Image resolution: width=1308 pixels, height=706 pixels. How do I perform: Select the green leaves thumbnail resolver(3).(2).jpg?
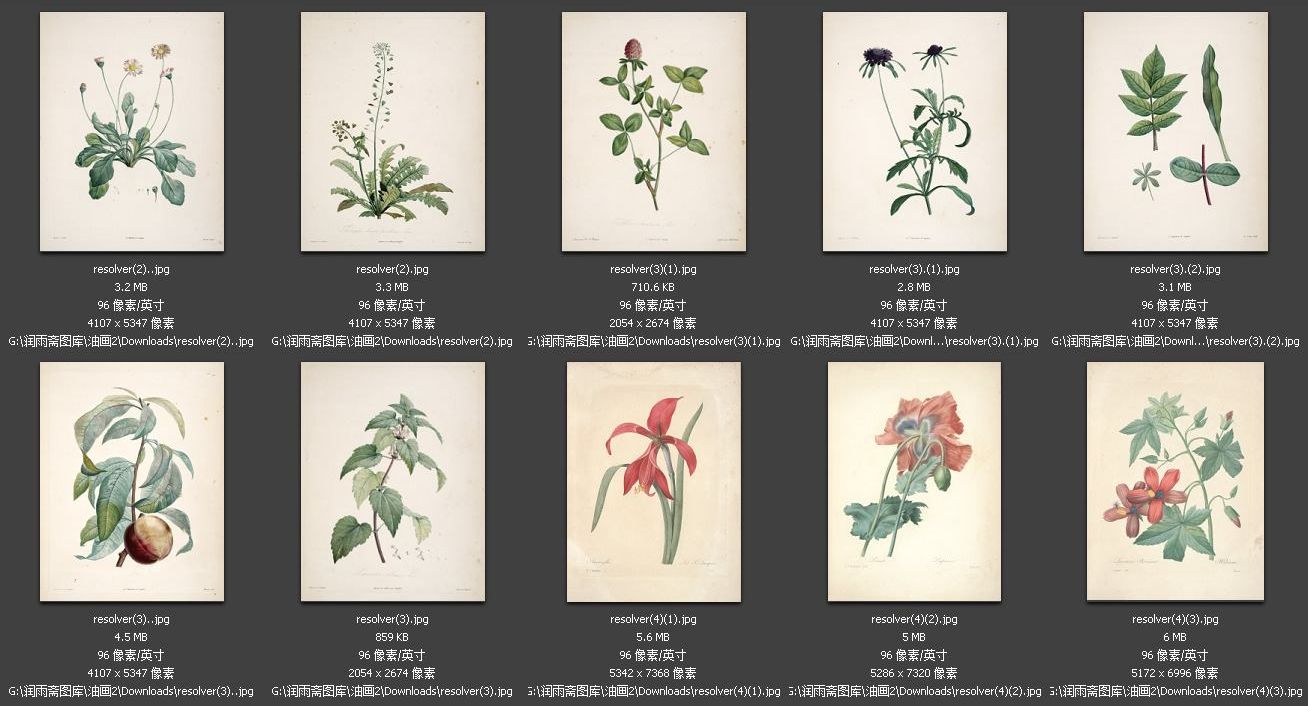[x=1176, y=132]
